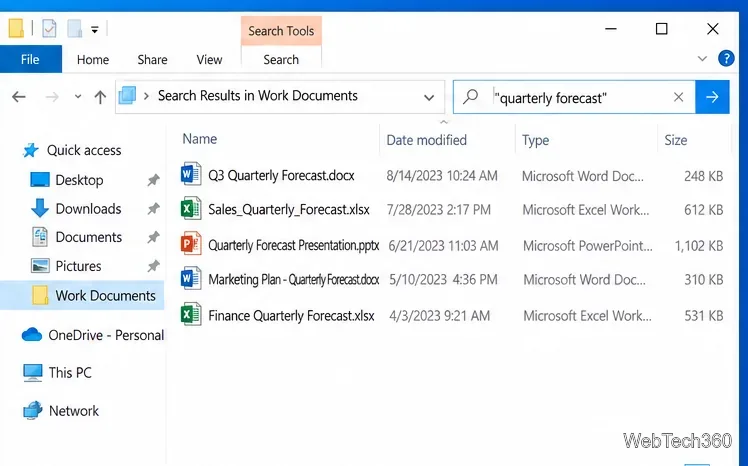Select the Q3 Quarterly Forecast.docx file
The height and width of the screenshot is (466, 748).
pos(281,176)
